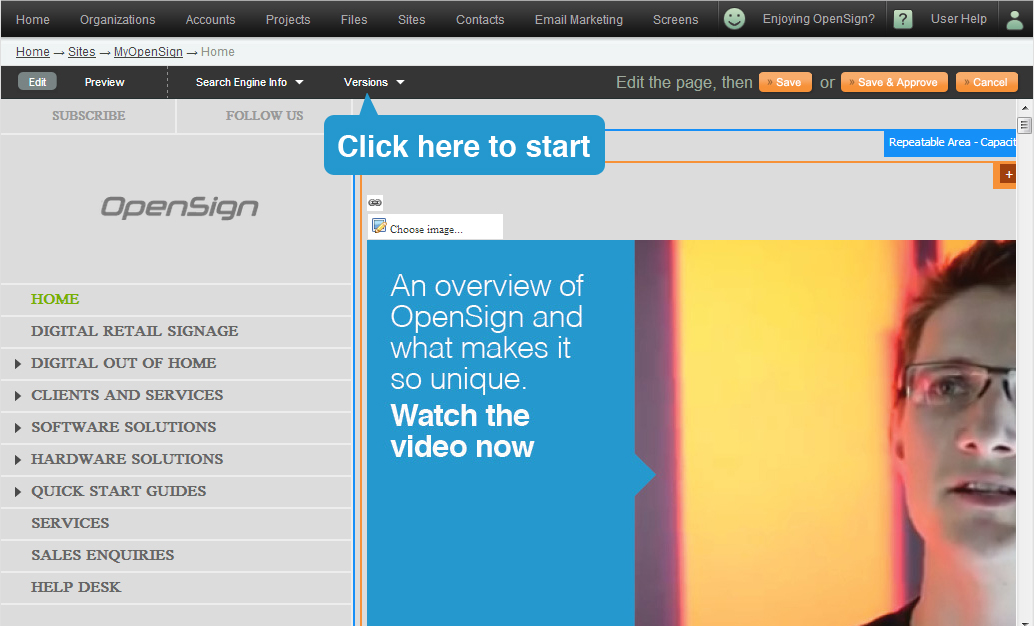
Task: Open the Accounts menu
Action: point(210,19)
